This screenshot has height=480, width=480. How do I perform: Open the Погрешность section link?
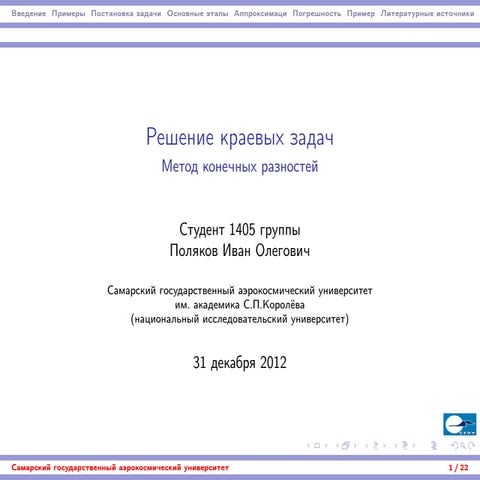(317, 14)
